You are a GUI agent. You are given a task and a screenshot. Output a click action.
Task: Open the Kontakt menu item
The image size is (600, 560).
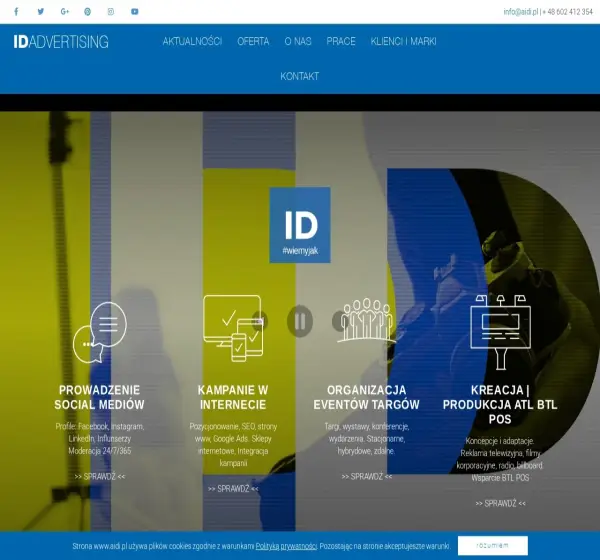300,76
